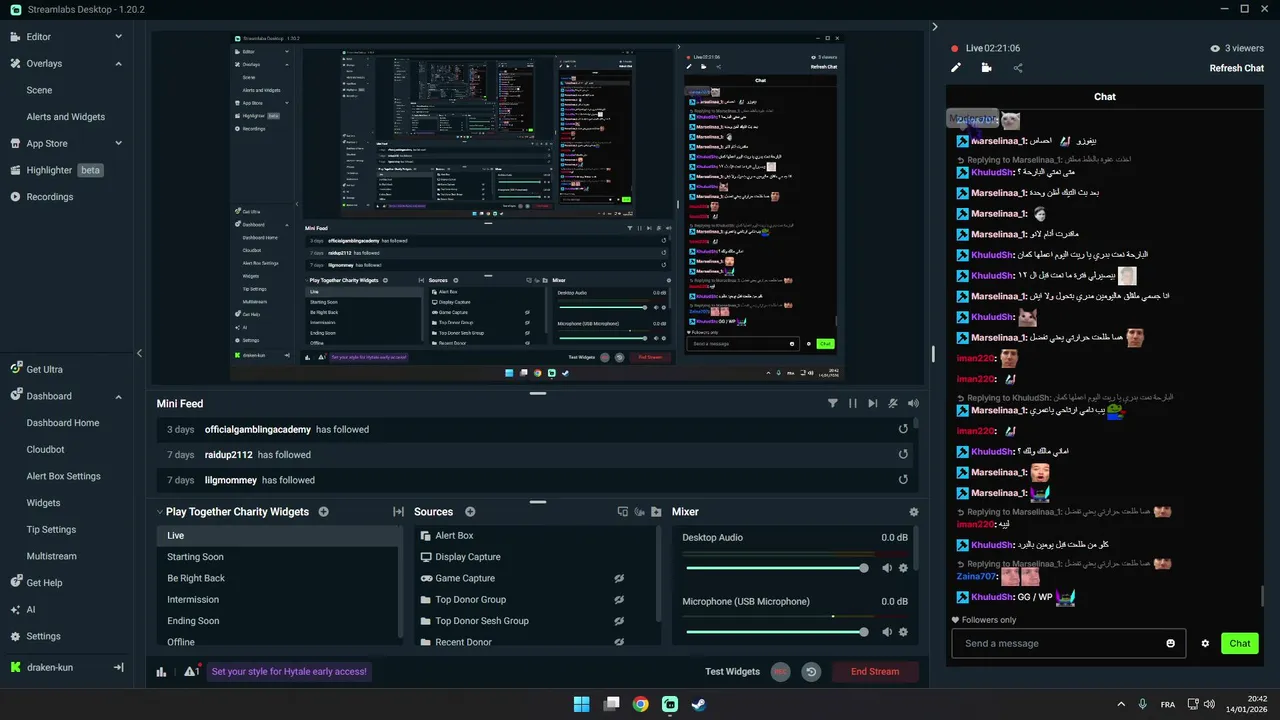The height and width of the screenshot is (720, 1280).
Task: Show the Top Donor Group source
Action: tap(619, 600)
